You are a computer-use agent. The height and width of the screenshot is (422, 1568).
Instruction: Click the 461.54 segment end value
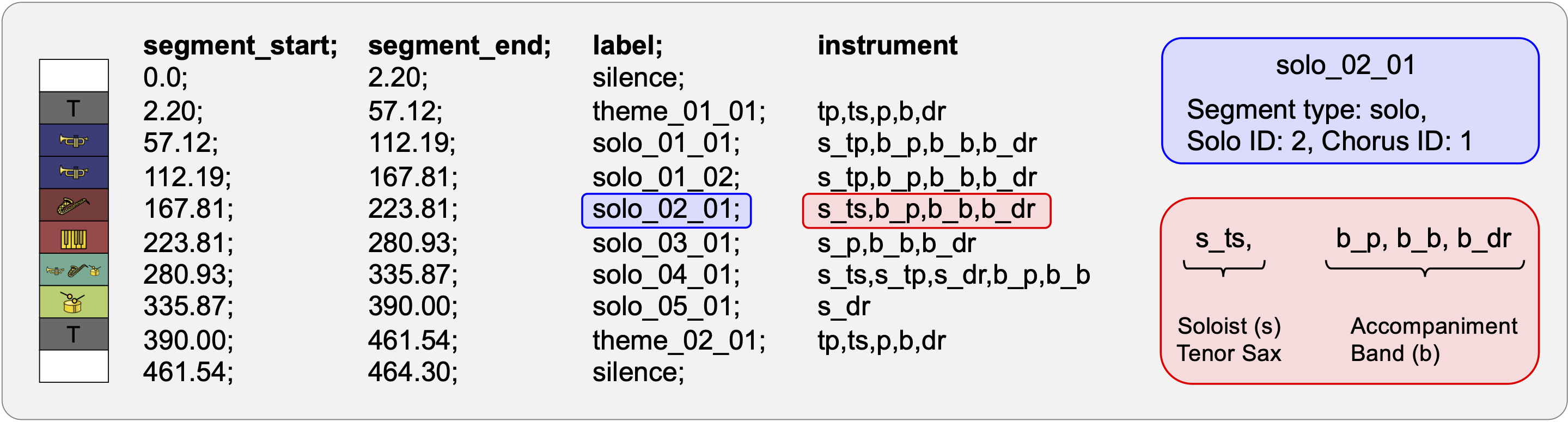click(x=412, y=340)
